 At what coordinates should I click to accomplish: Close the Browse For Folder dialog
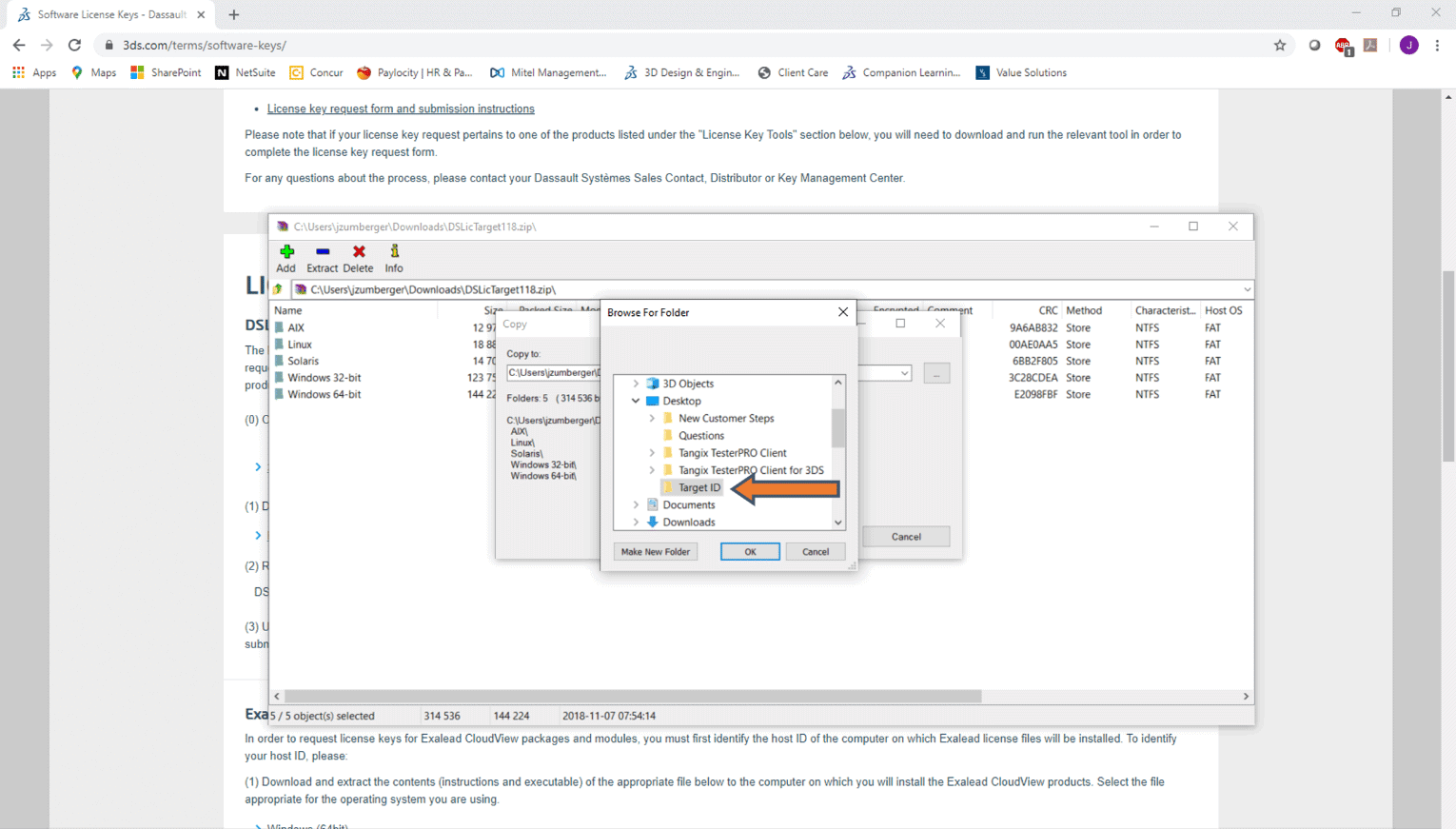pos(842,312)
